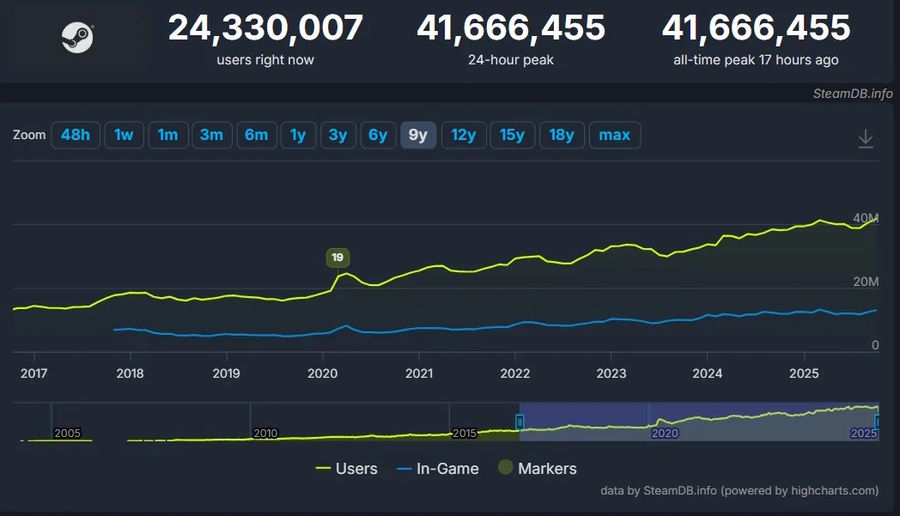Hide the In-Game series in legend

(437, 468)
